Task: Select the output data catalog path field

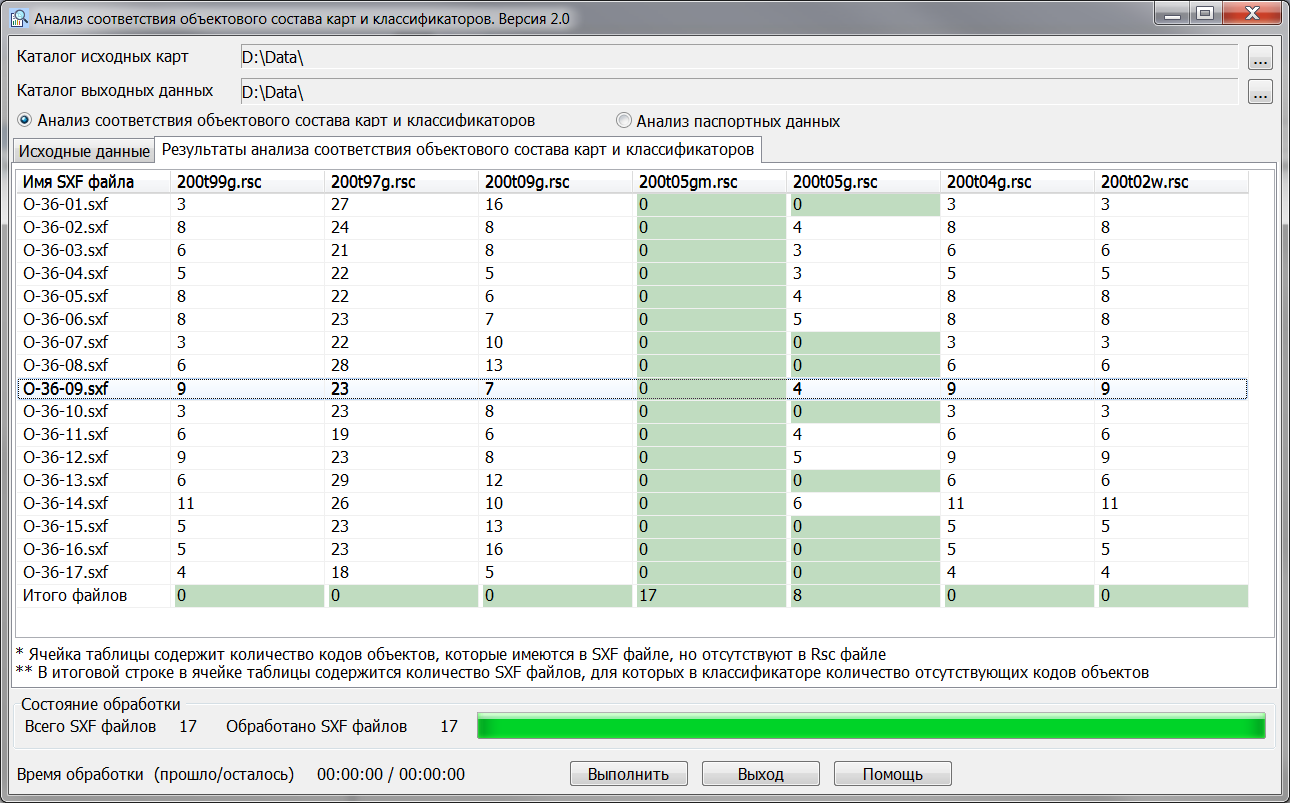Action: 739,92
